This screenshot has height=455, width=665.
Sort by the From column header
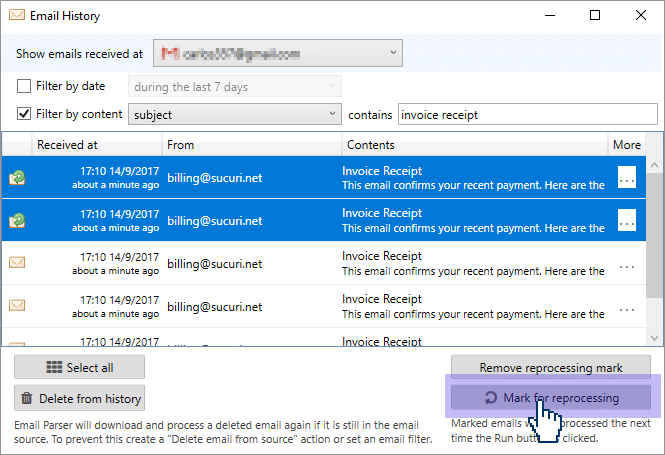coord(252,145)
